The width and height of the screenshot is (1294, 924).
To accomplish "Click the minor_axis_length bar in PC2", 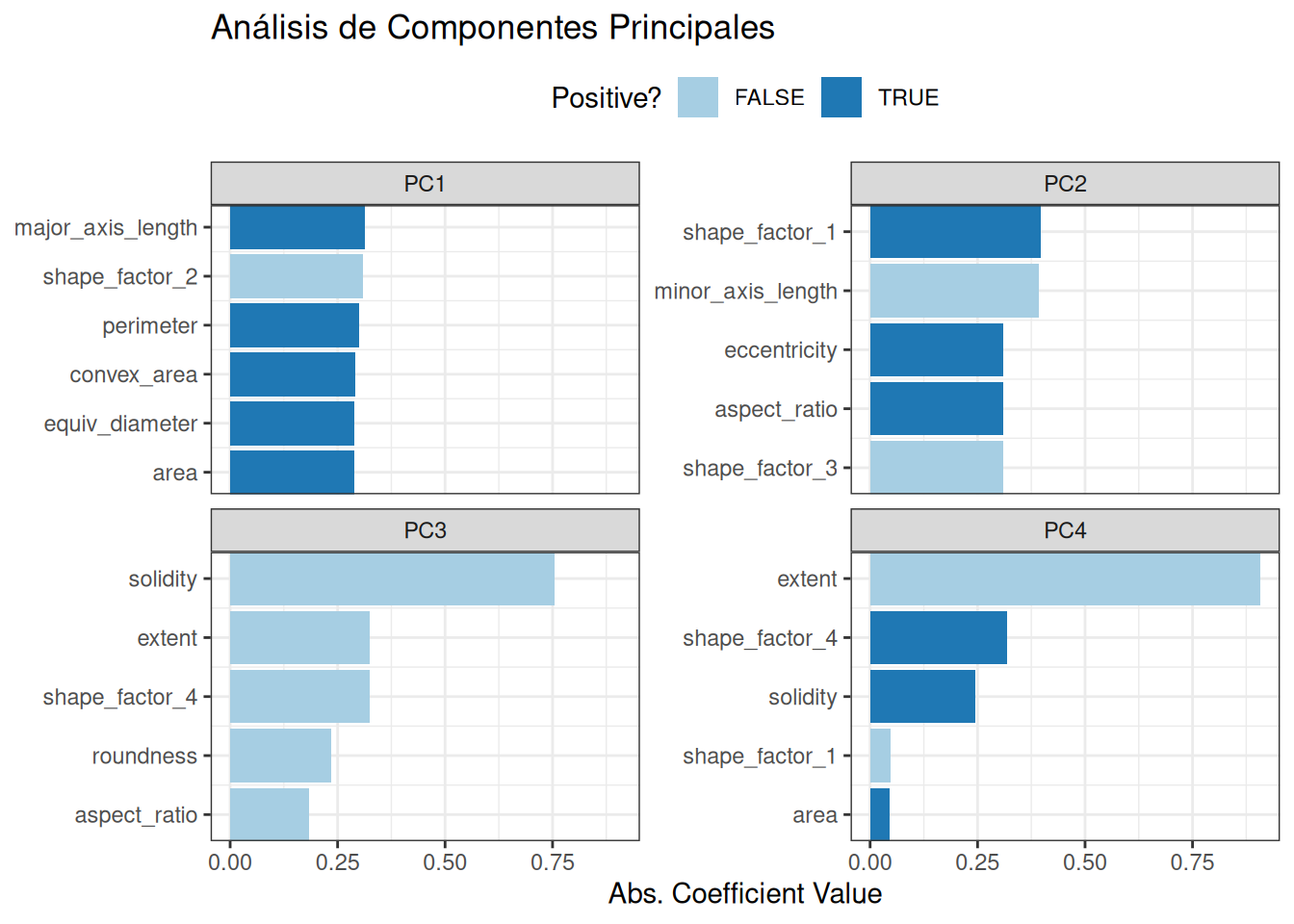I will point(953,291).
